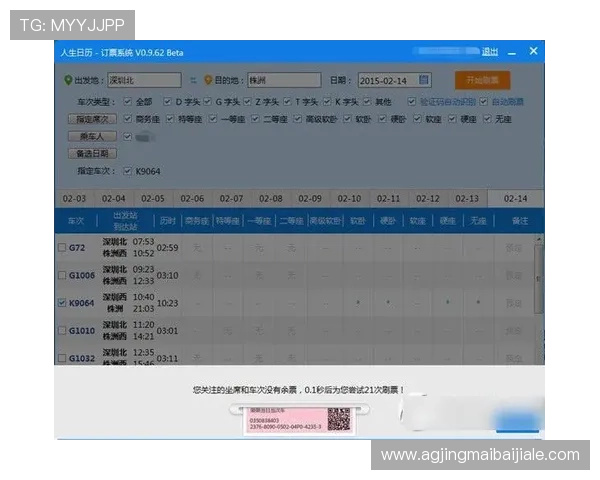
Task: Switch to the 02-09 date tab
Action: point(310,199)
